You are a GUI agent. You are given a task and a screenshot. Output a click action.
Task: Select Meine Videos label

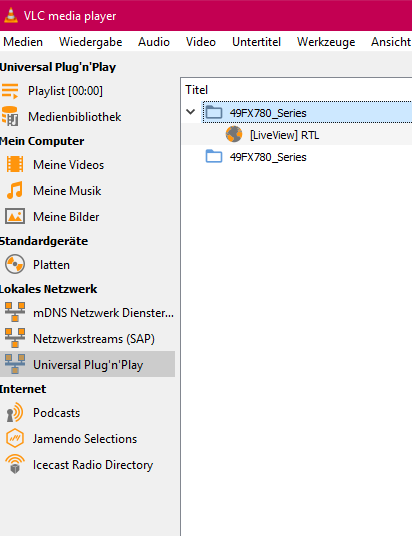[x=68, y=165]
